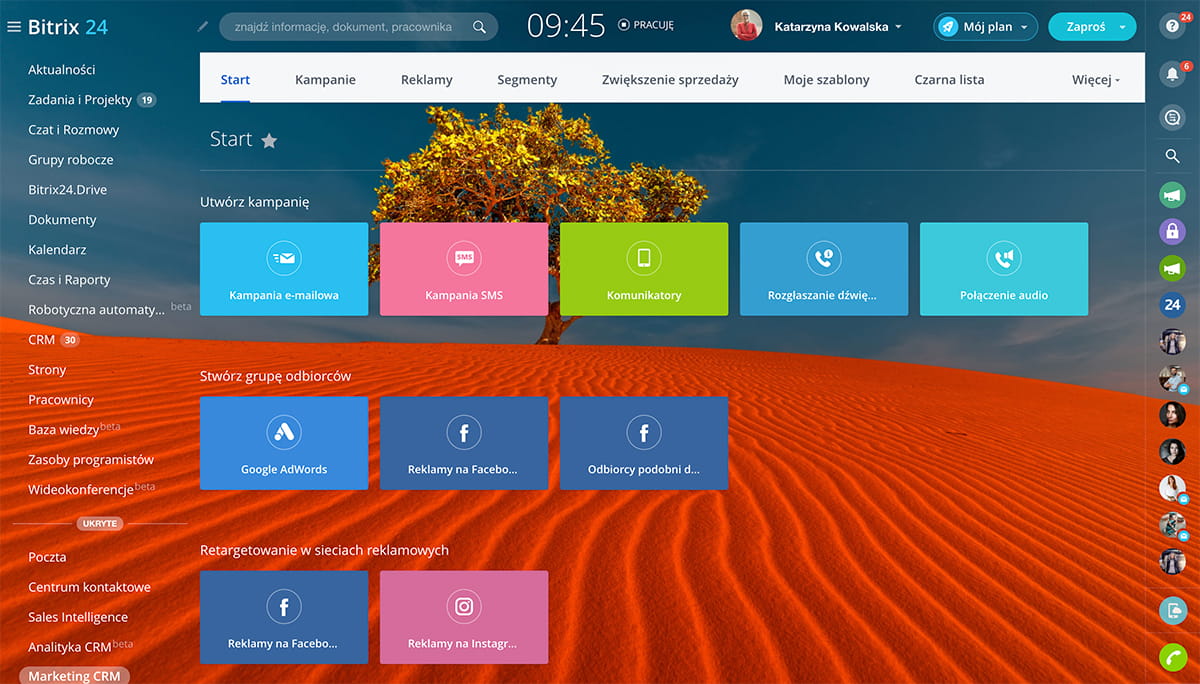Open the chat bubble icon in right sidebar
The width and height of the screenshot is (1200, 684).
[x=1172, y=117]
